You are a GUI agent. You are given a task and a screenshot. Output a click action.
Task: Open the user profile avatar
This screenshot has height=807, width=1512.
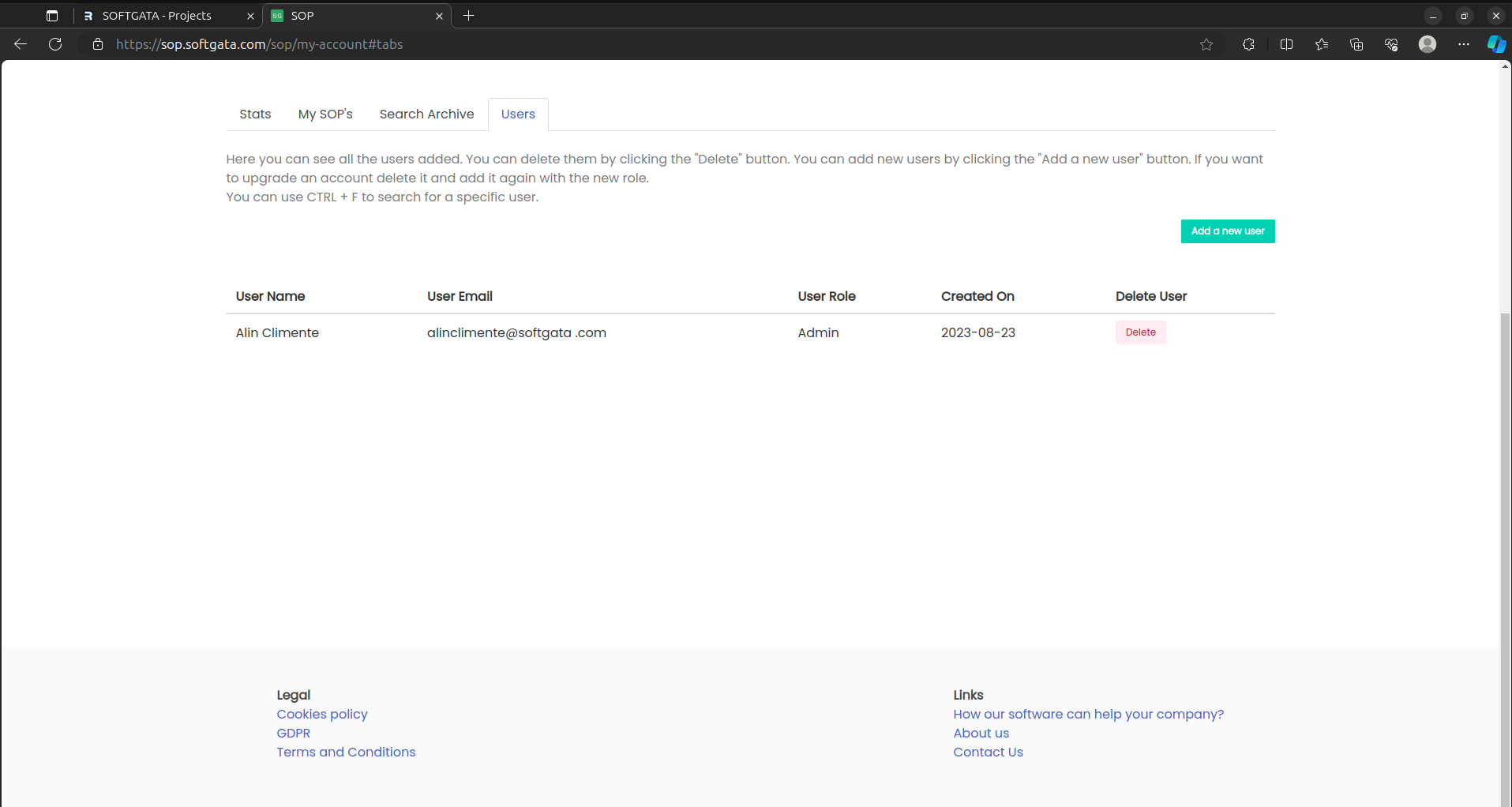[x=1427, y=44]
